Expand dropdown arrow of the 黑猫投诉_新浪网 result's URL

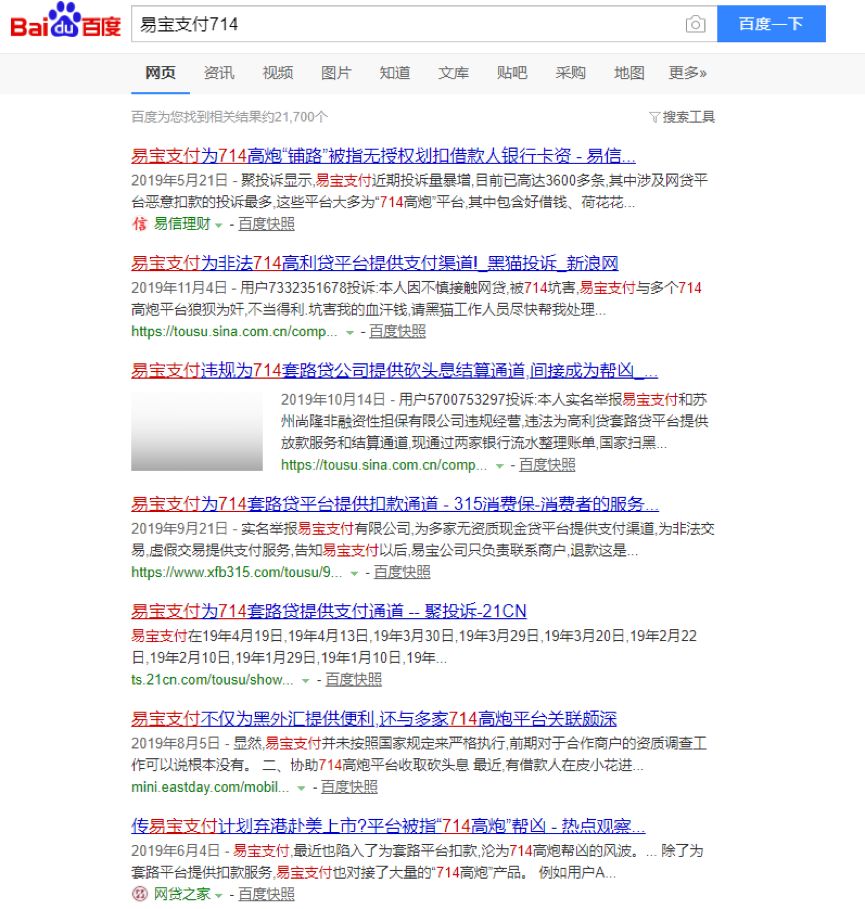click(350, 333)
